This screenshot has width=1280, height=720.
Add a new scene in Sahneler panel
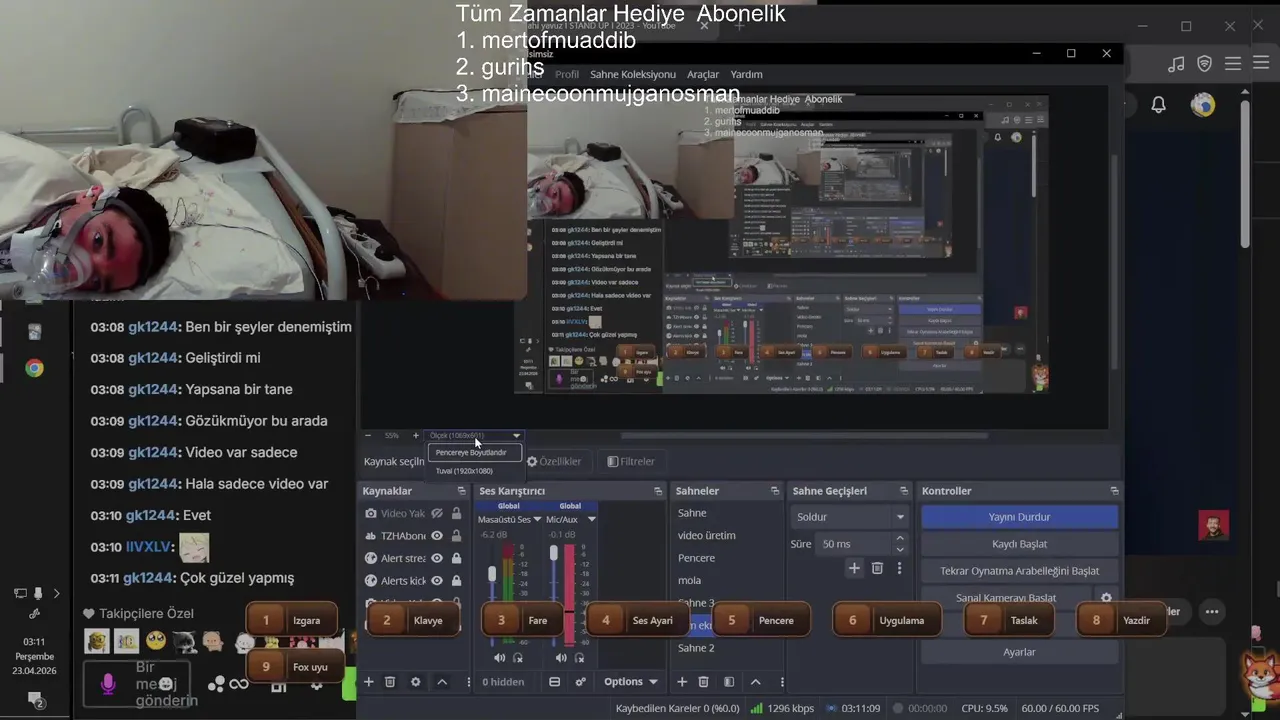pos(682,682)
